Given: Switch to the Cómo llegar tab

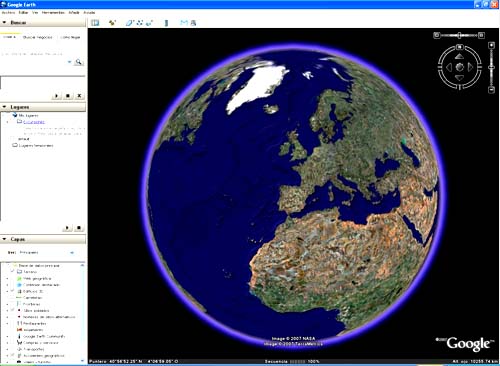Looking at the screenshot, I should tap(70, 37).
